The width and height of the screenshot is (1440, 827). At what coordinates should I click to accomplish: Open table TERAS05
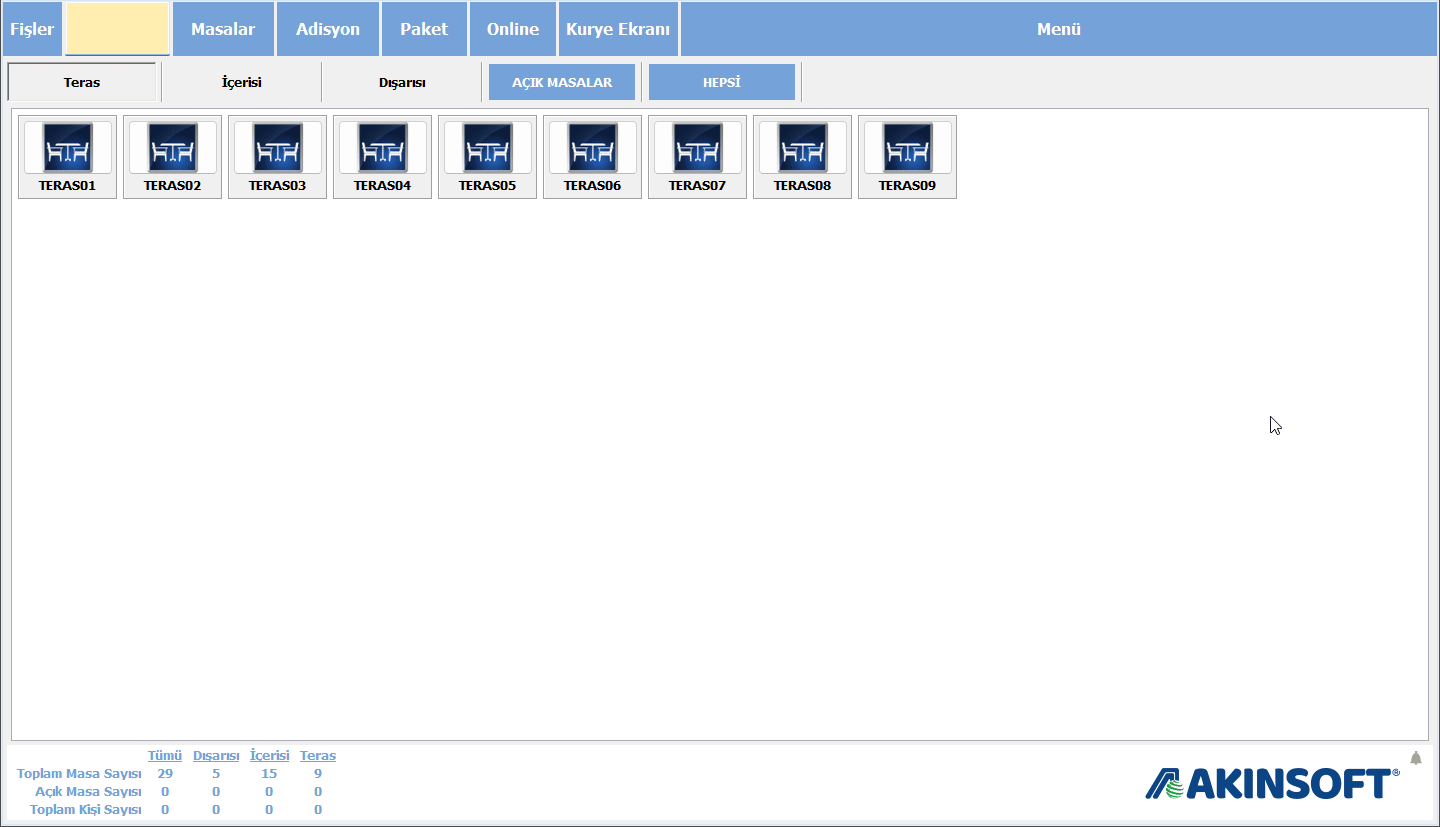pyautogui.click(x=487, y=157)
